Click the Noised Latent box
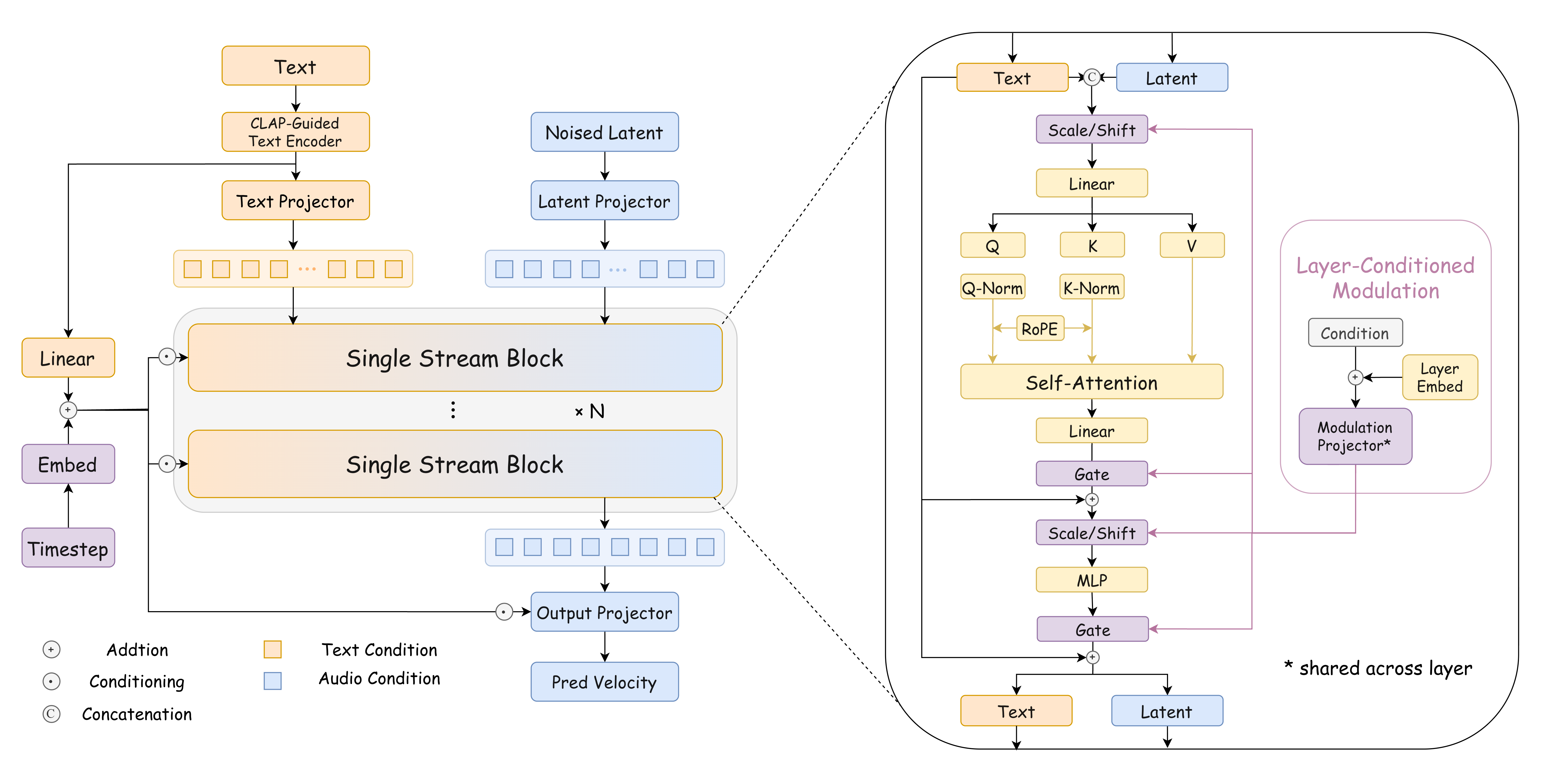The image size is (1550, 784). 604,132
